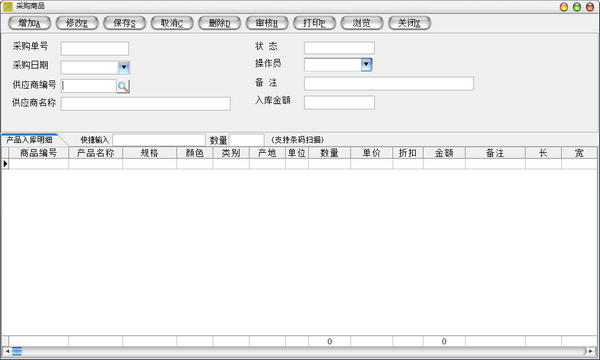Click the 产品名称 column header
This screenshot has width=600, height=360.
pos(96,153)
